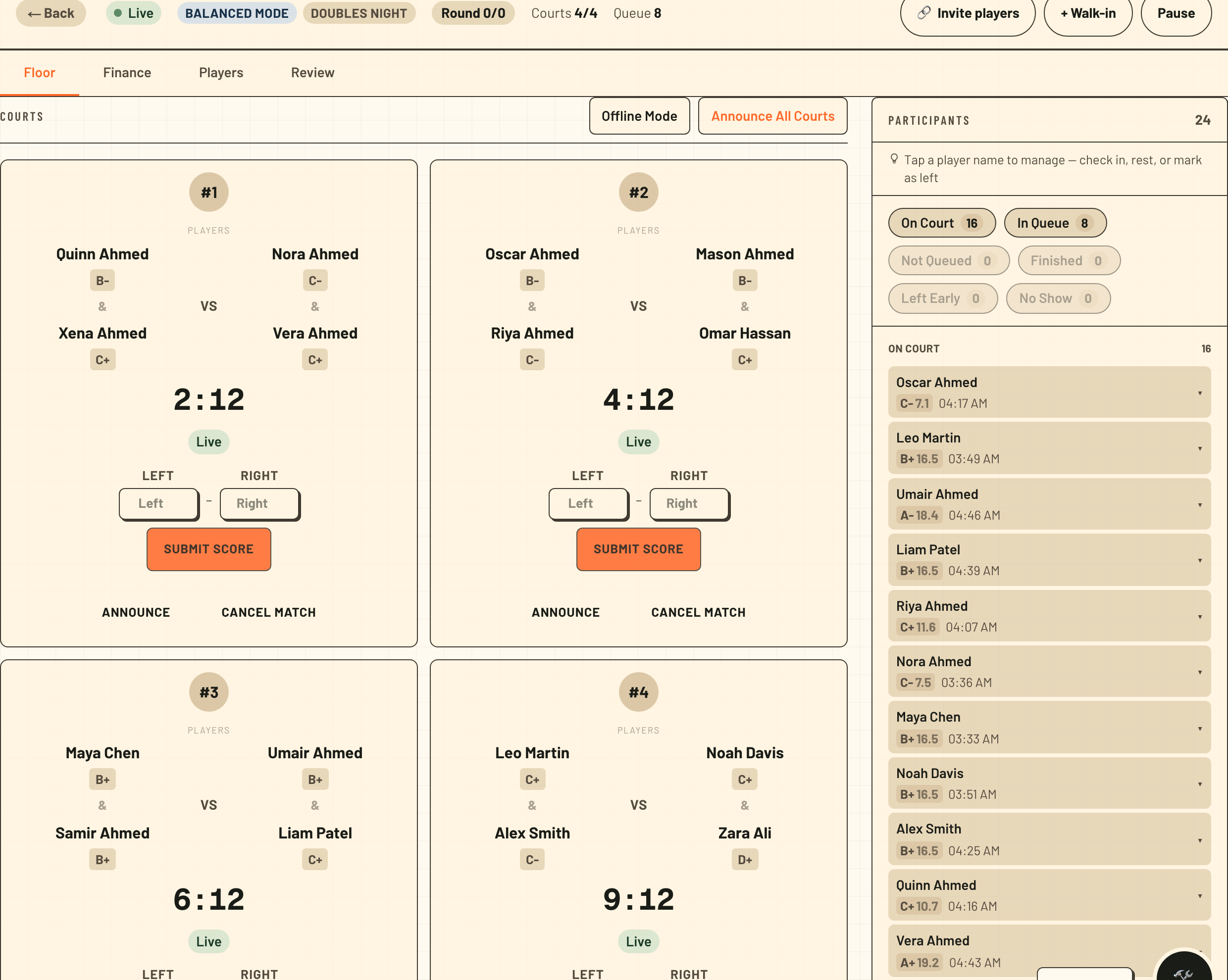Cancel match on Court 2

[x=698, y=613]
